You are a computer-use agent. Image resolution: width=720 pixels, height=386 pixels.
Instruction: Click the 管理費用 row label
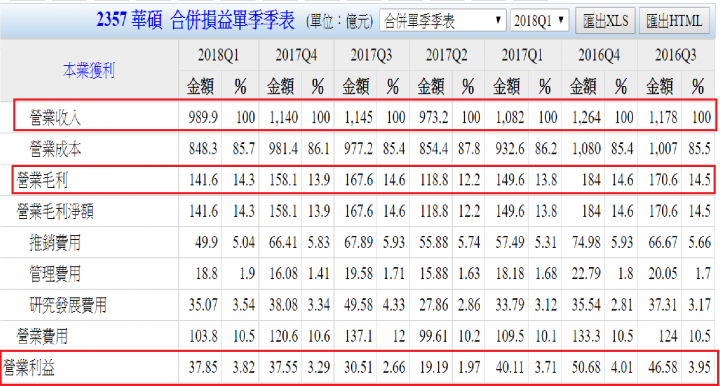56,274
